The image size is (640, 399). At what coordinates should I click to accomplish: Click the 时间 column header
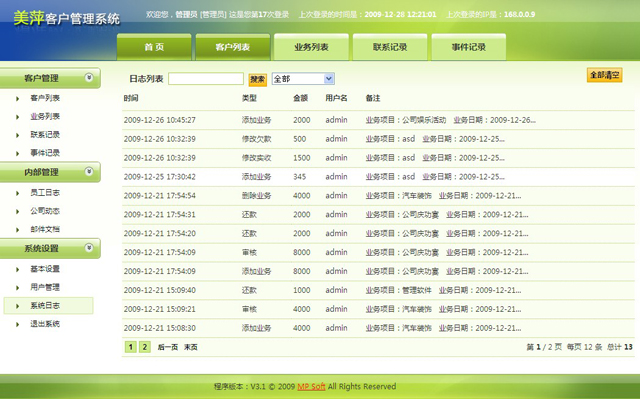(131, 98)
